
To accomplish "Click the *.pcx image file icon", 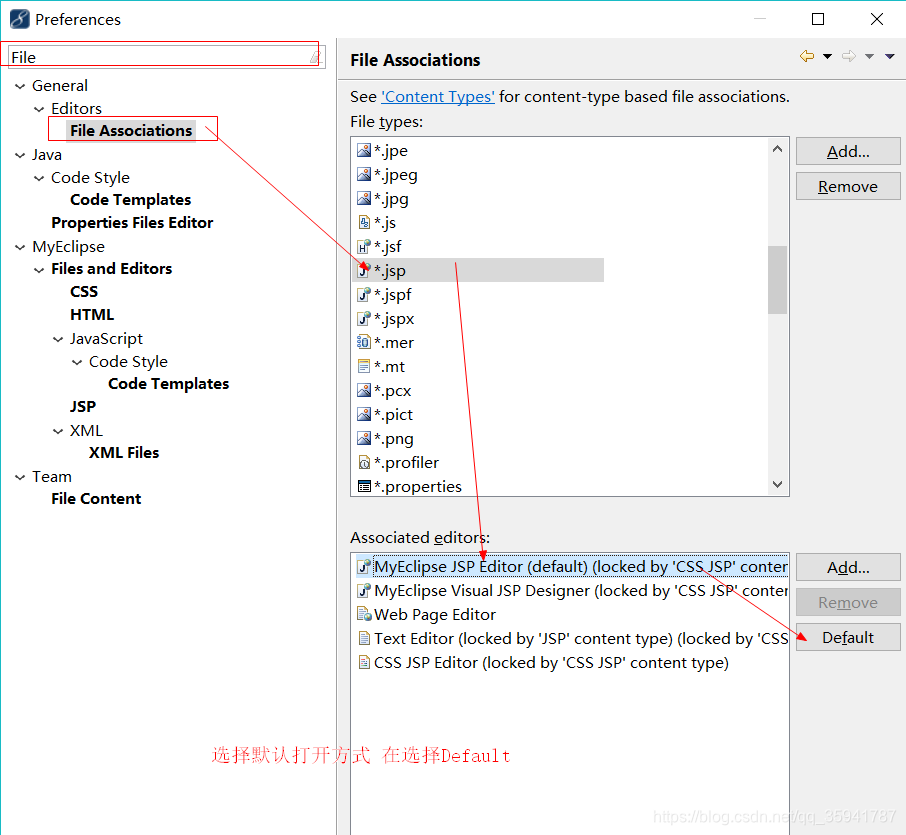I will click(x=363, y=391).
